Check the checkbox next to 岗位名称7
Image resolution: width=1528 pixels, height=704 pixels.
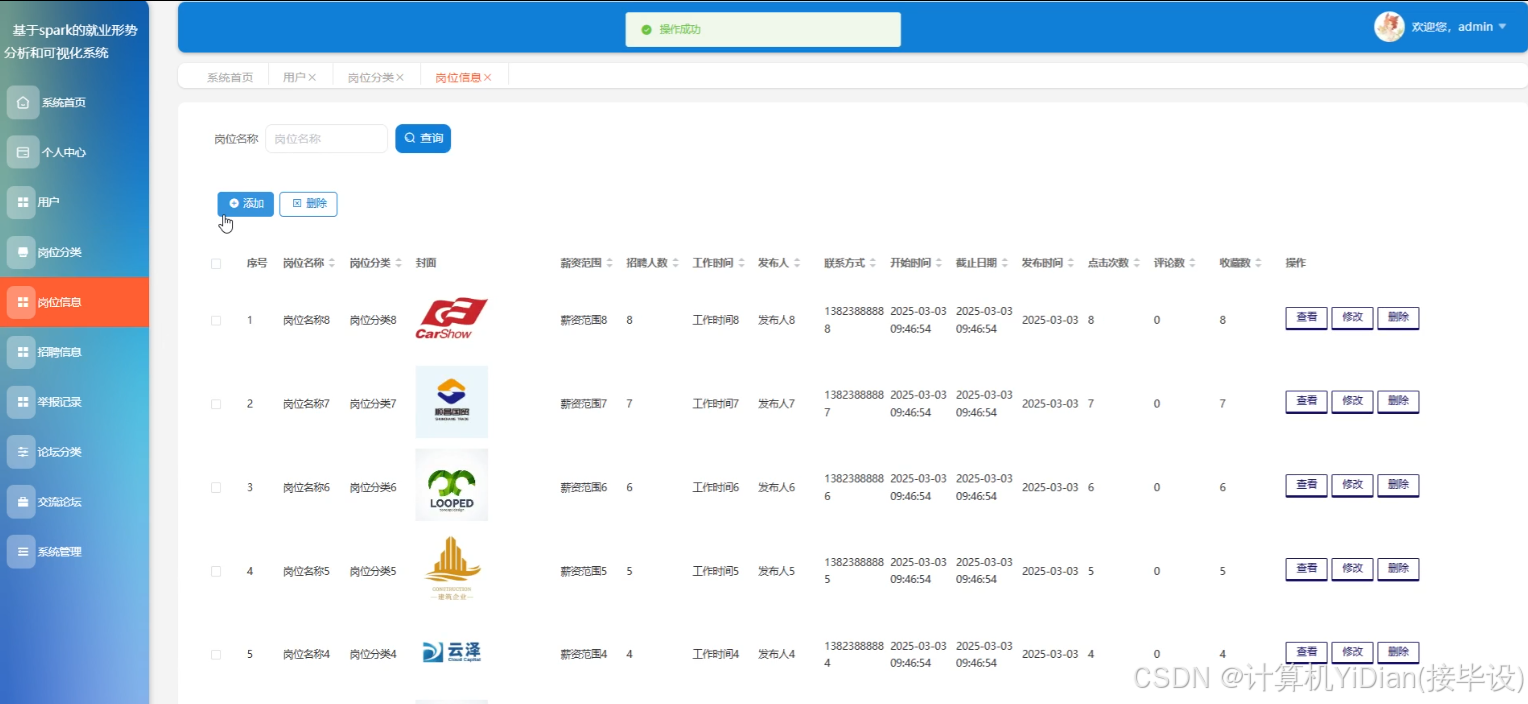(215, 403)
